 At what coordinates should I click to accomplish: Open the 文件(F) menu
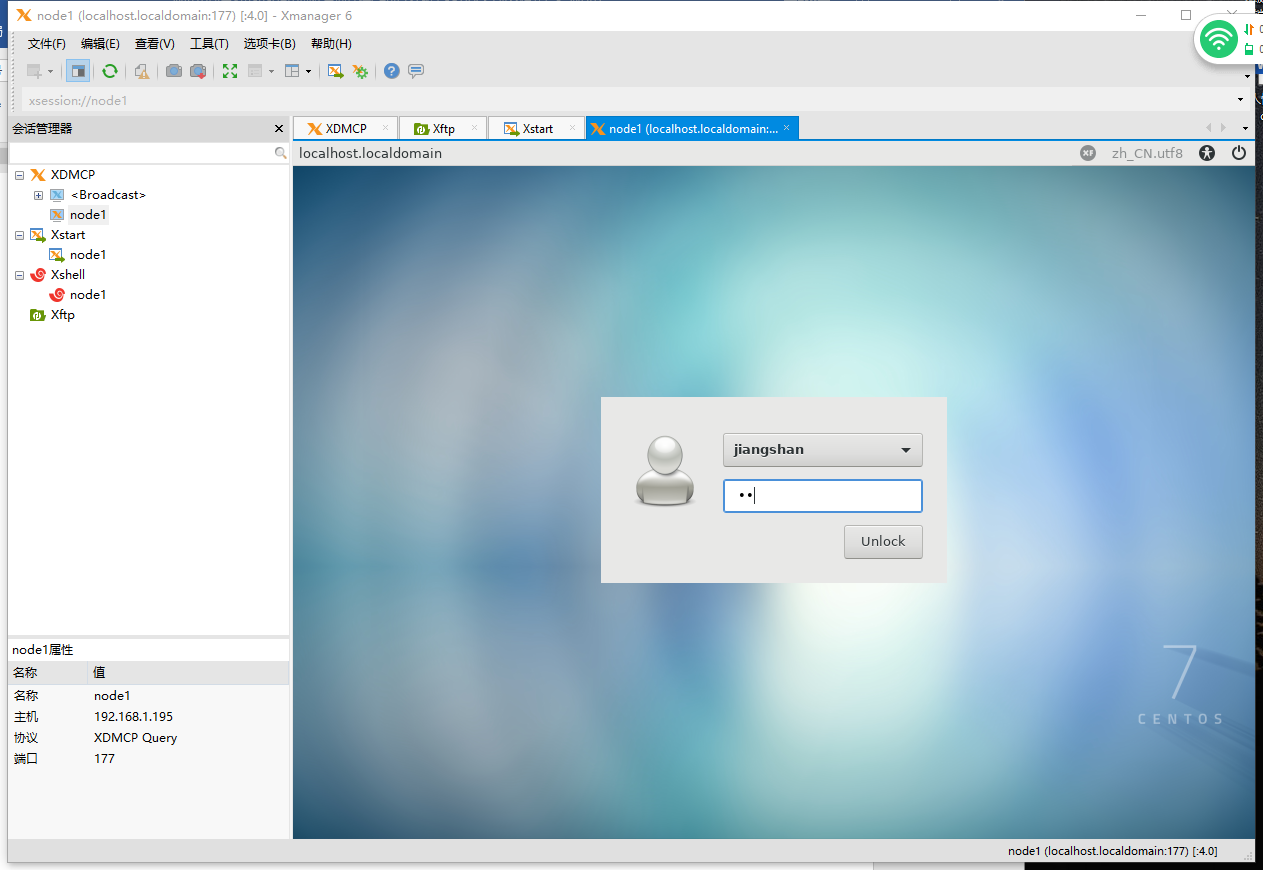point(46,44)
